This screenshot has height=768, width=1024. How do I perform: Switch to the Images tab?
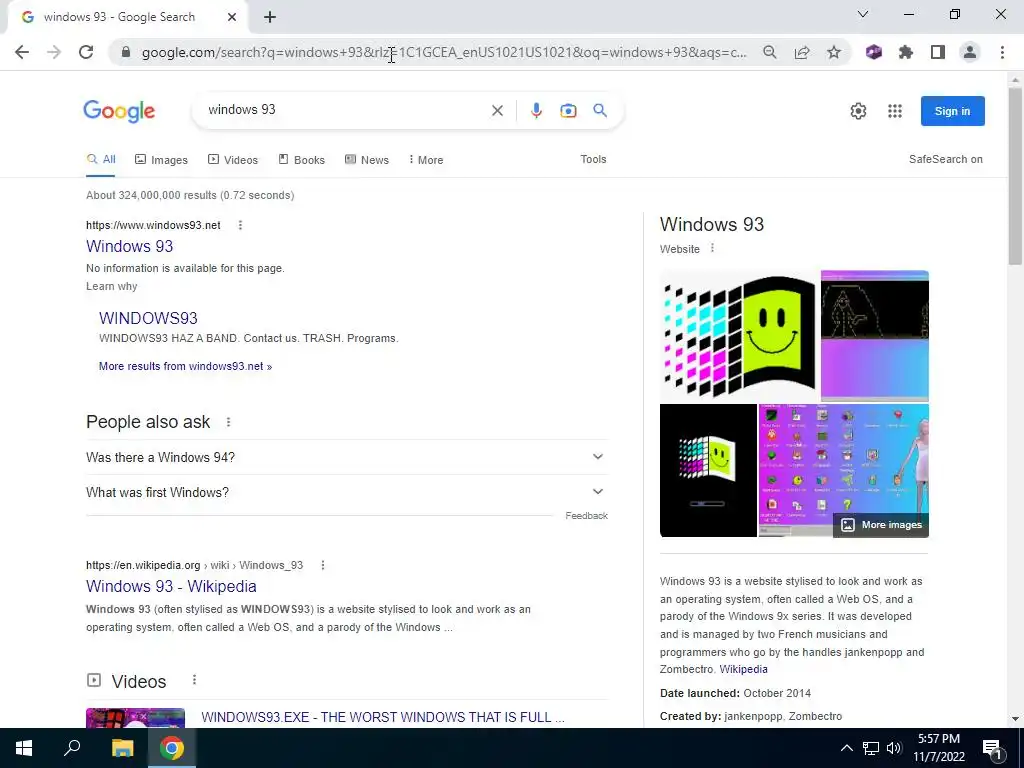point(161,160)
